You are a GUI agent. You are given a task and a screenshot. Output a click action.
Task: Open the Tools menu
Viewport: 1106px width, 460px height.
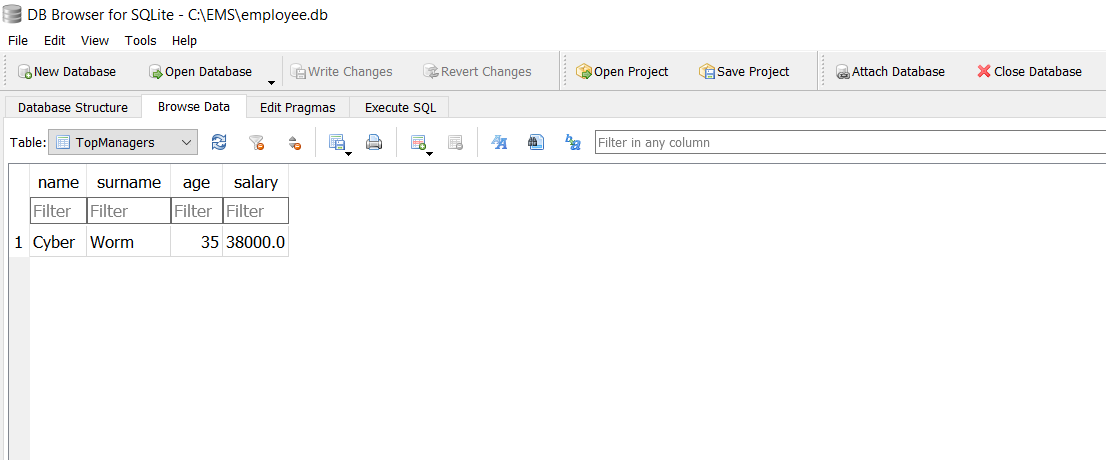[x=140, y=41]
